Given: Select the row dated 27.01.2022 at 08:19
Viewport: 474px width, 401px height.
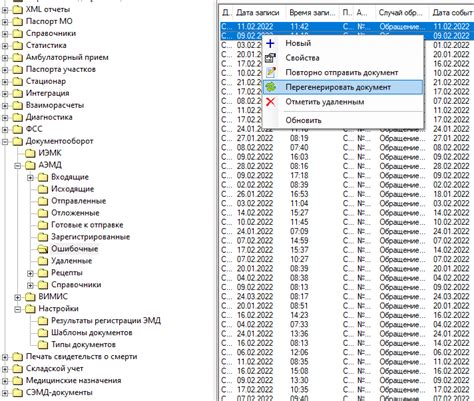Looking at the screenshot, I should click(x=347, y=138).
